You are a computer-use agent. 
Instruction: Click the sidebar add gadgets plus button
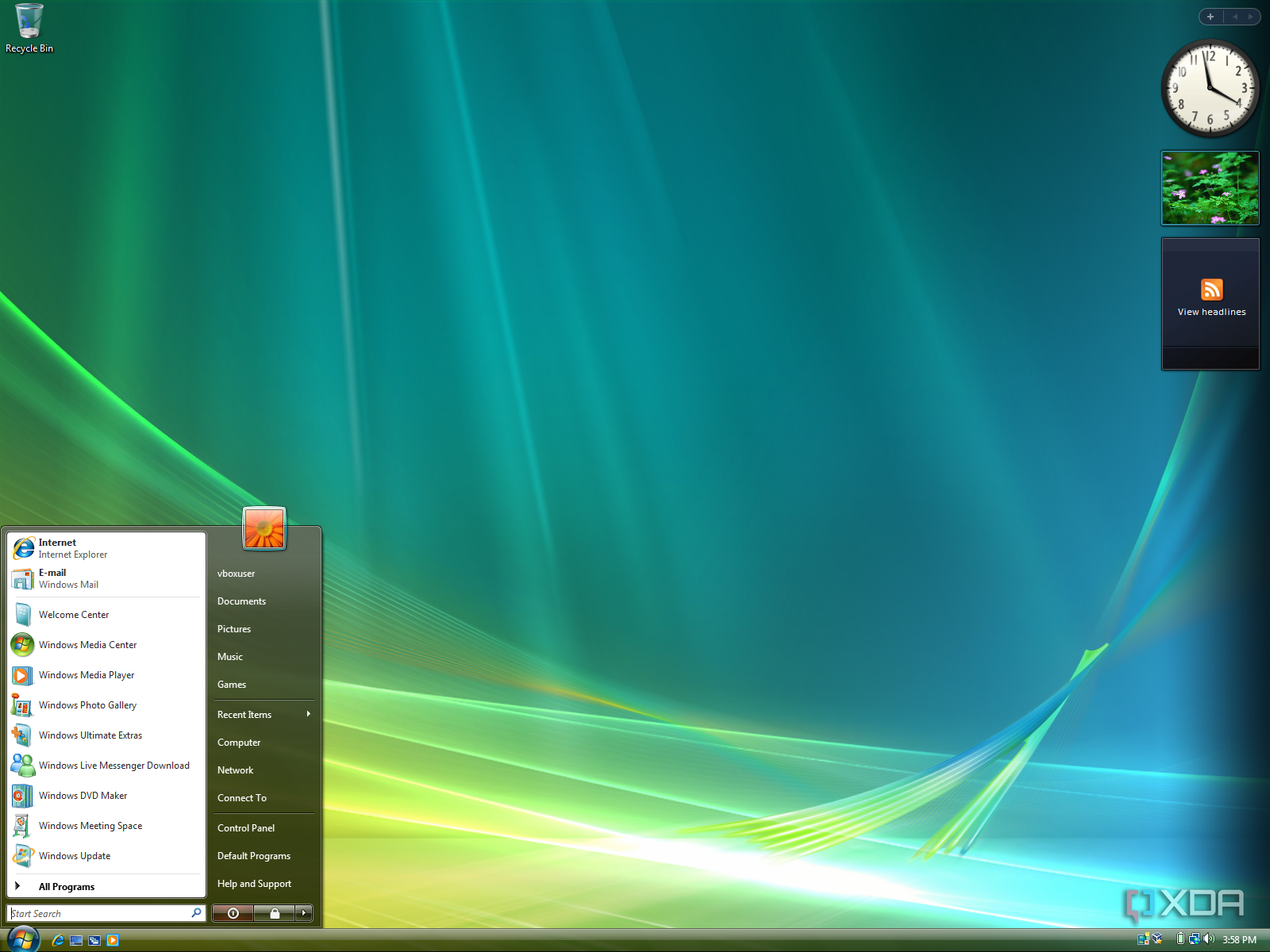(x=1210, y=17)
